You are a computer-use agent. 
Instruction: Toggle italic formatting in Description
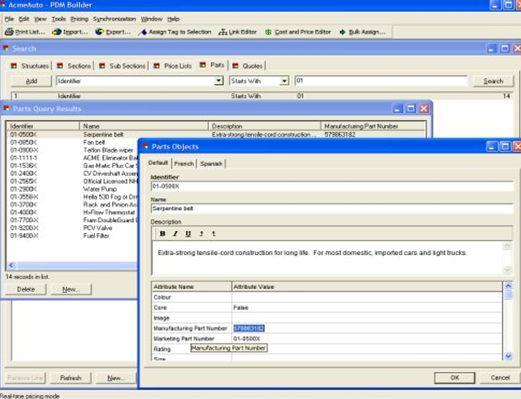[x=175, y=234]
